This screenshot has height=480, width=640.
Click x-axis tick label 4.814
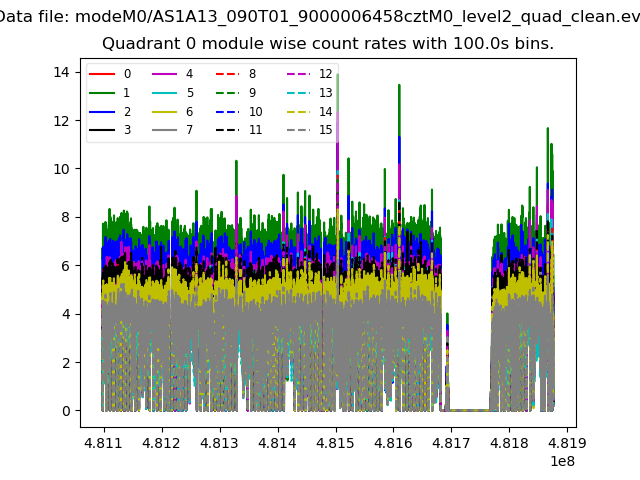click(277, 443)
